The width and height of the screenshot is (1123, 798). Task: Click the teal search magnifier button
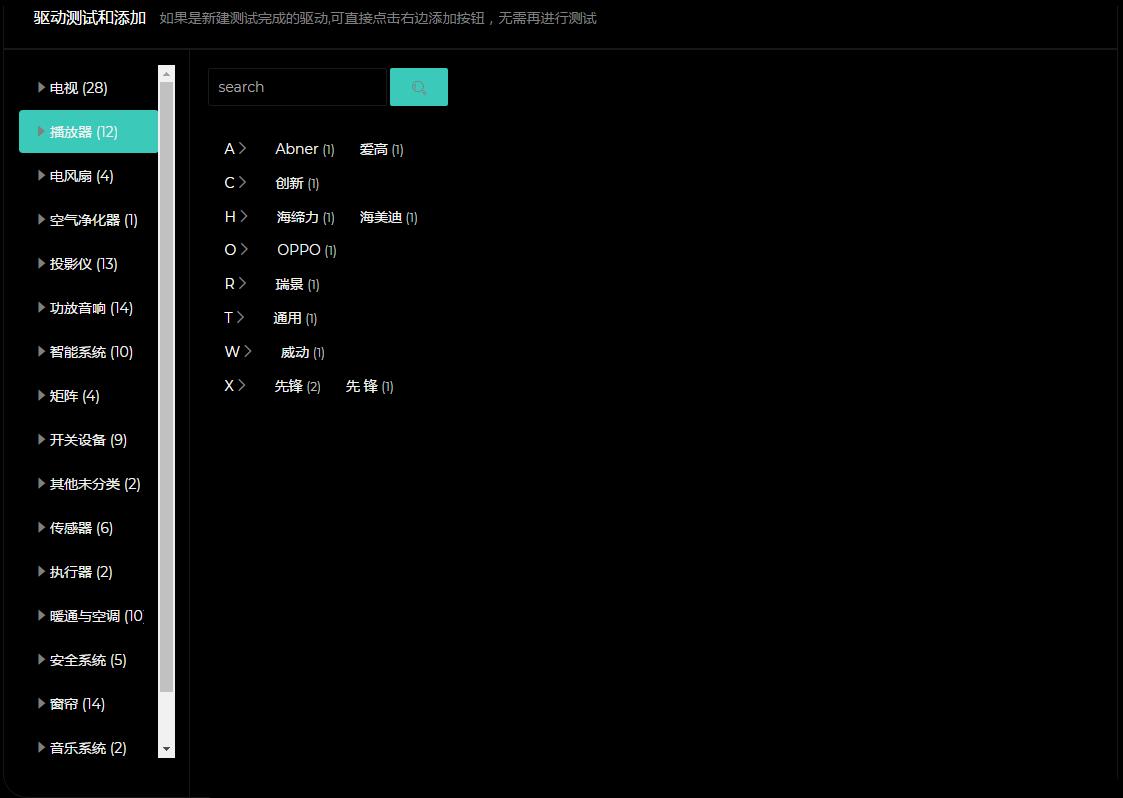point(418,87)
